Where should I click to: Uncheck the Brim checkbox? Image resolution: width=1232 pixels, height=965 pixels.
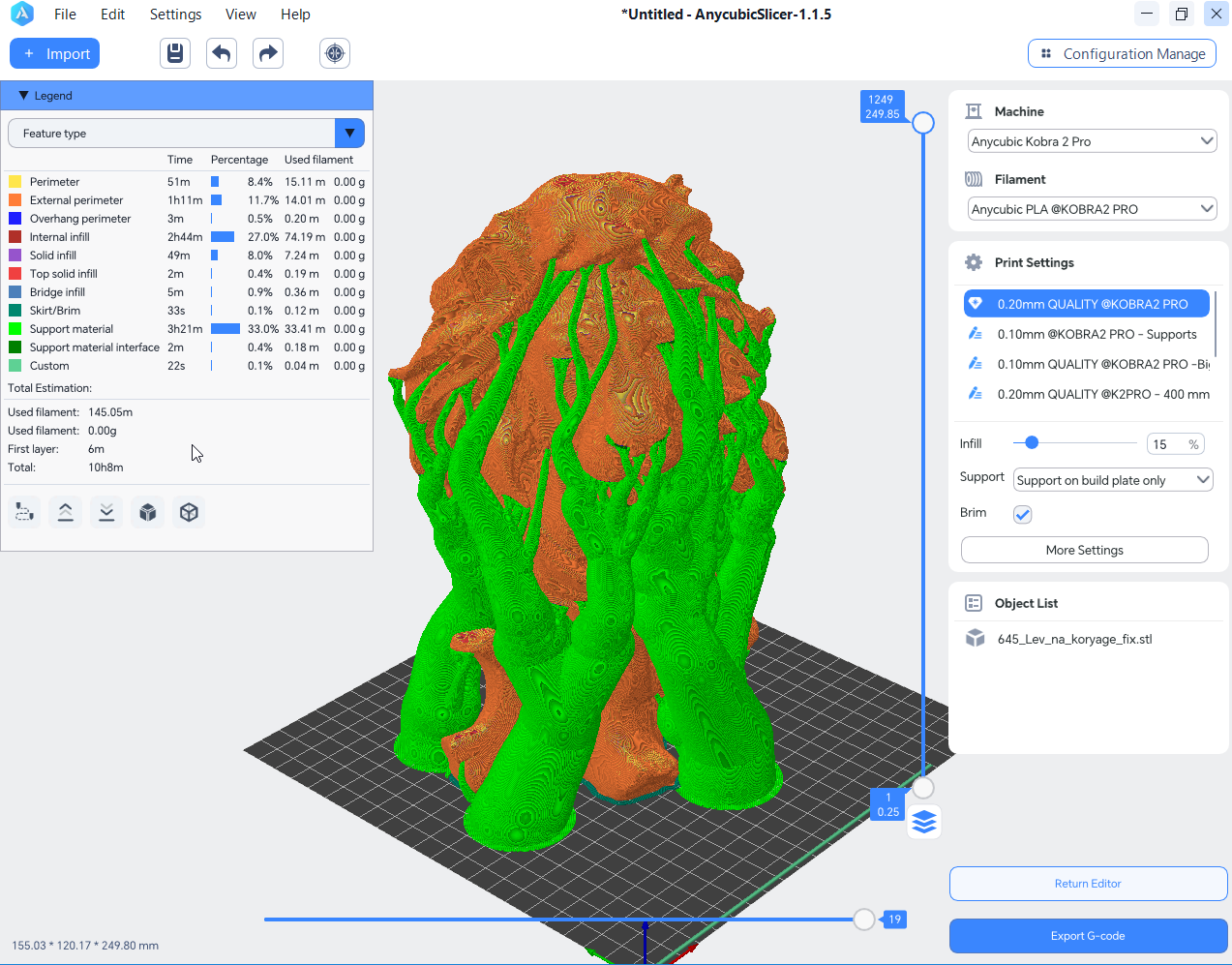pos(1022,514)
